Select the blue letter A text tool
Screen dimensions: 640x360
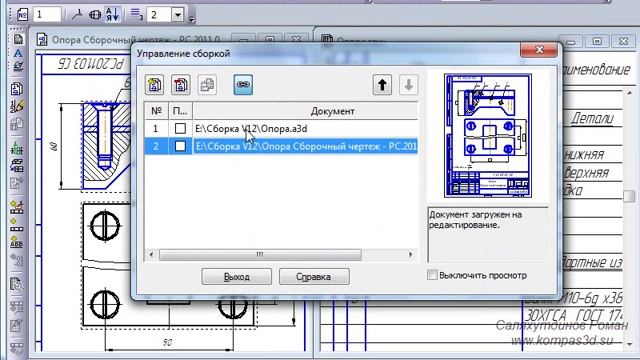pyautogui.click(x=18, y=53)
